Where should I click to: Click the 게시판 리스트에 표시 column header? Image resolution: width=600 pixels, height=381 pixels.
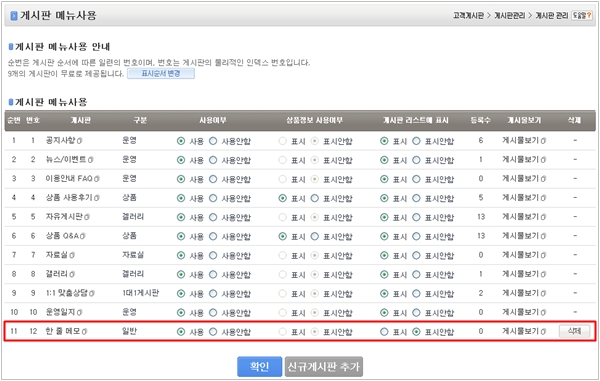(416, 120)
